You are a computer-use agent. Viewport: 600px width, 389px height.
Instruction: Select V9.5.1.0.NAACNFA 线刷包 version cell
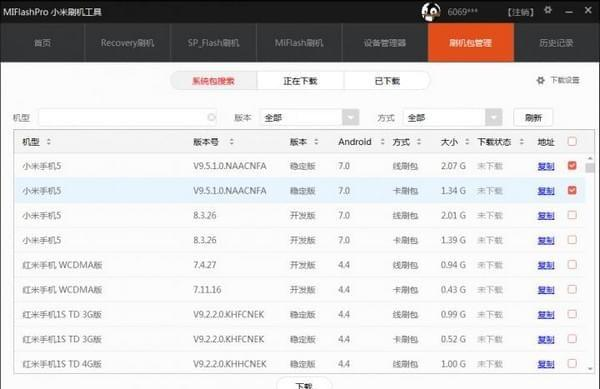pos(230,166)
